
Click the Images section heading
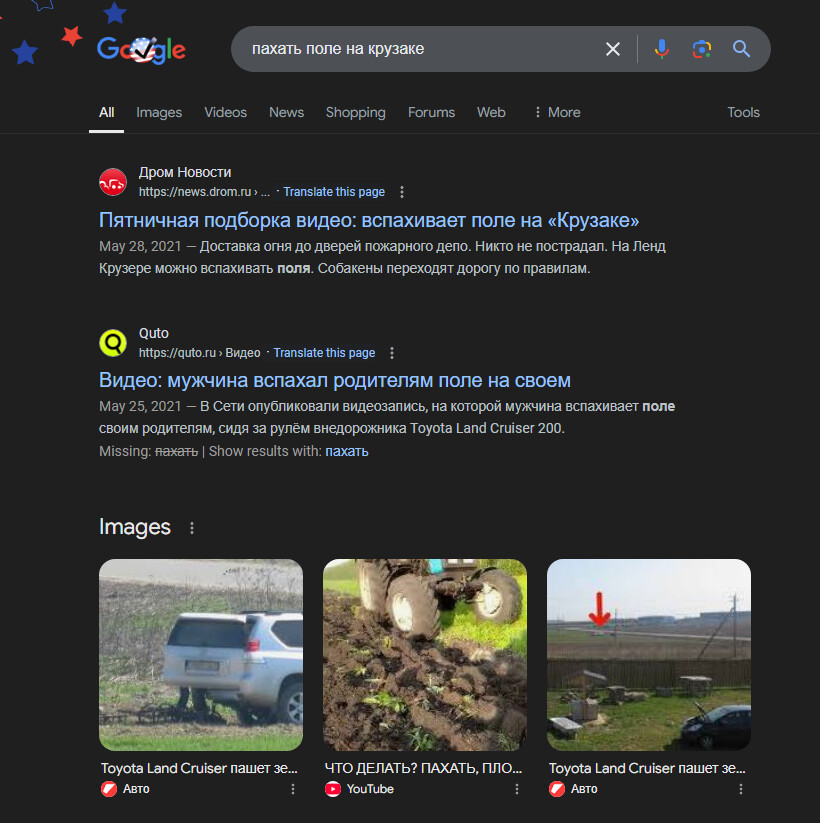(x=135, y=527)
